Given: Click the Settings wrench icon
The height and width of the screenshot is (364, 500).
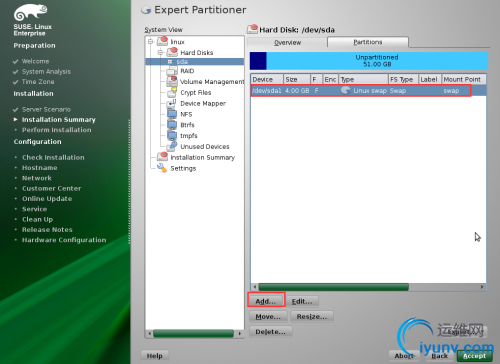Looking at the screenshot, I should [162, 168].
